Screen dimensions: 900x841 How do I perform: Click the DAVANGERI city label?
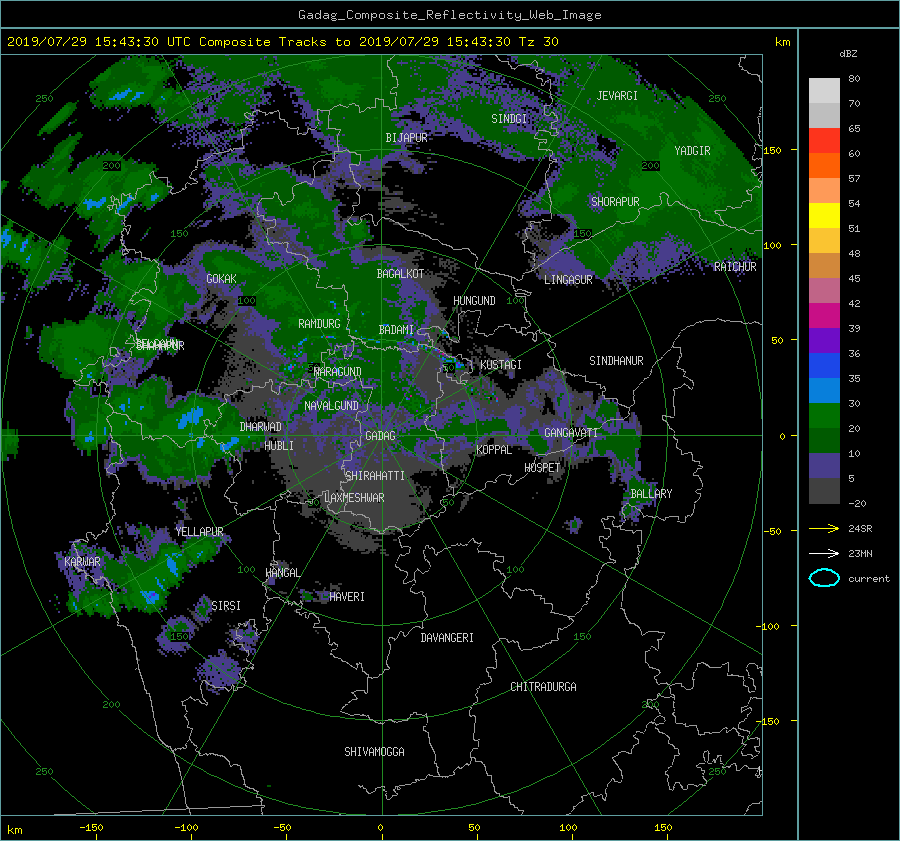[x=447, y=638]
